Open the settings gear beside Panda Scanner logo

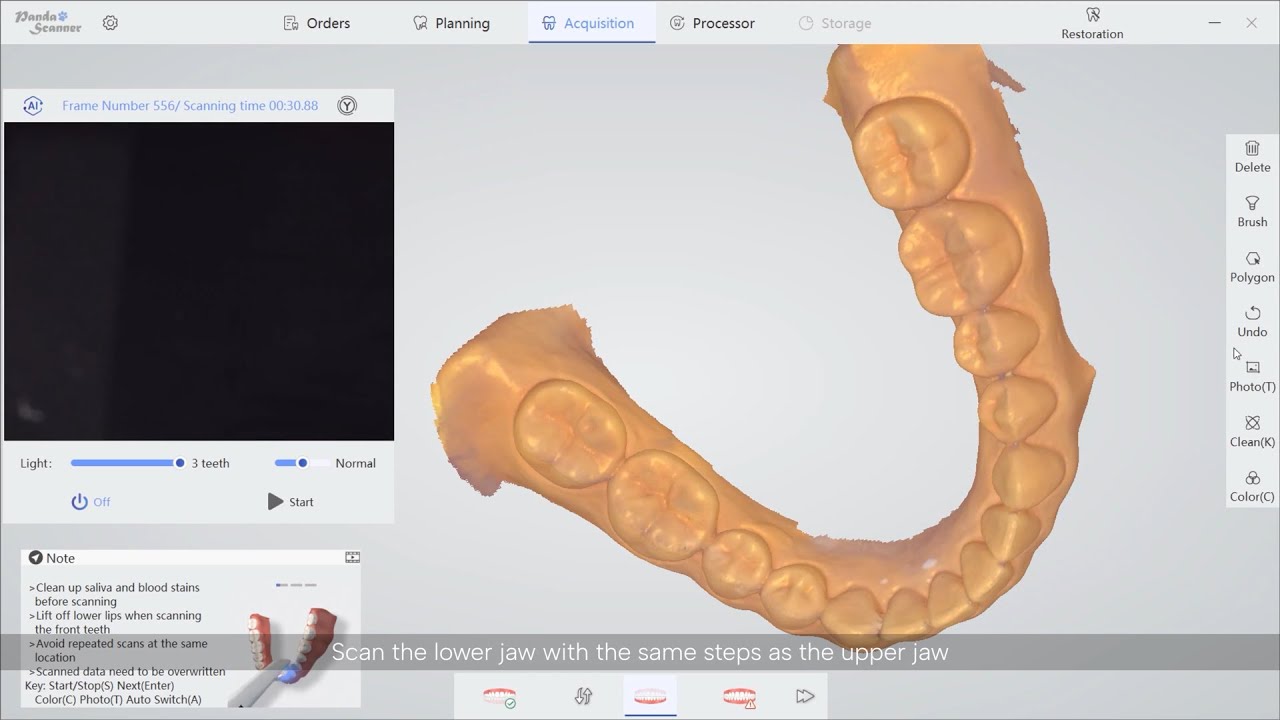click(110, 23)
